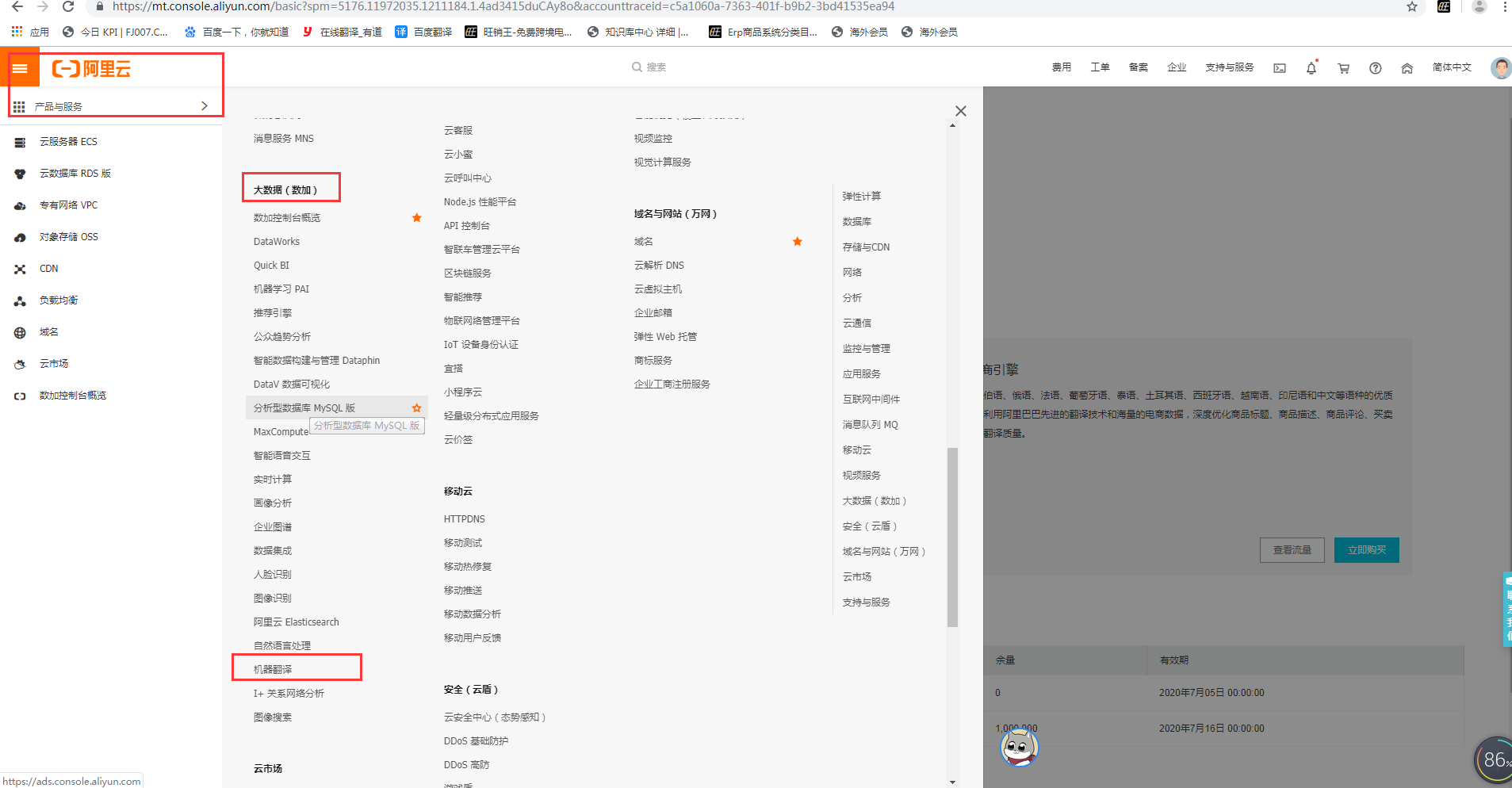Jump to 安全（云盾）category in index

pos(870,526)
